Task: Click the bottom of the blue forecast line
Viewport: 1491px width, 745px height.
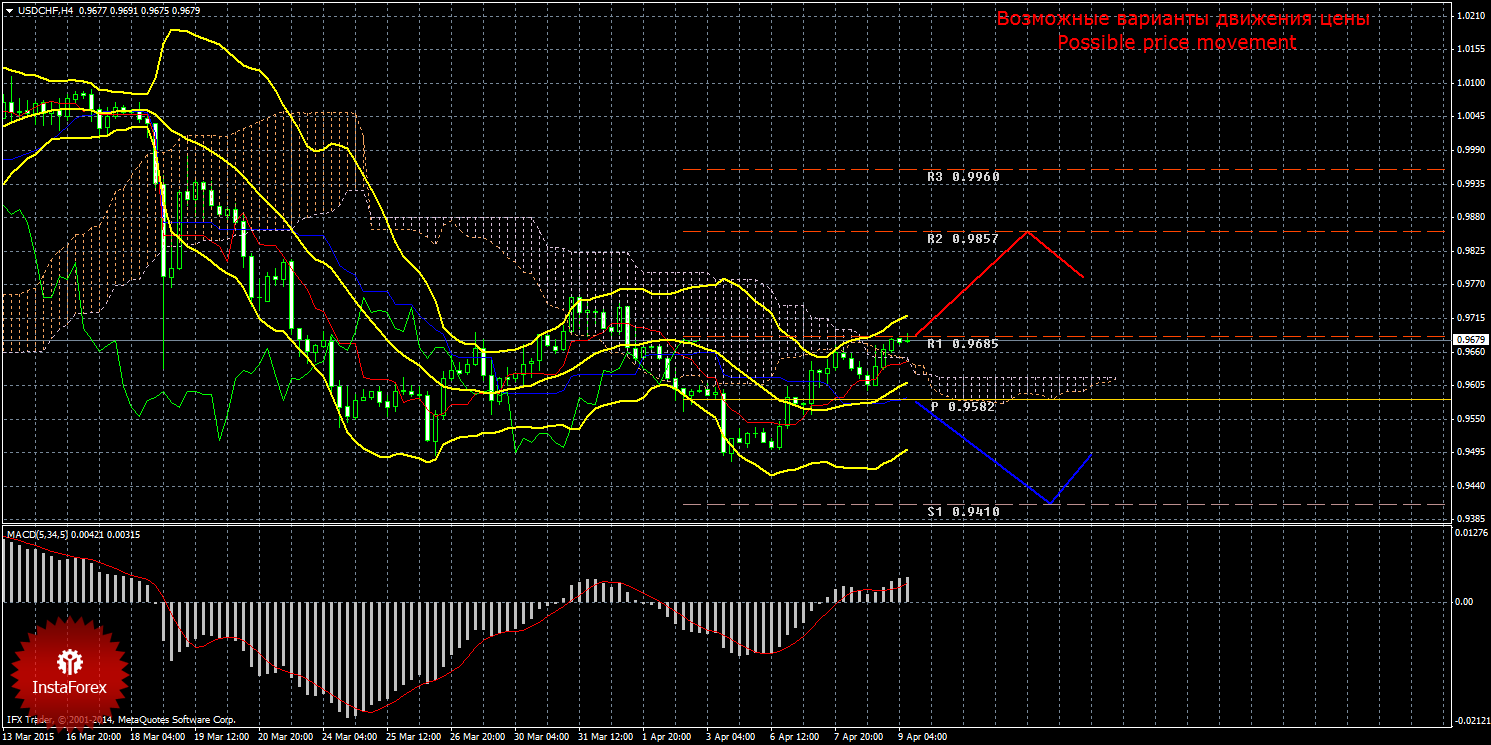Action: coord(1049,502)
